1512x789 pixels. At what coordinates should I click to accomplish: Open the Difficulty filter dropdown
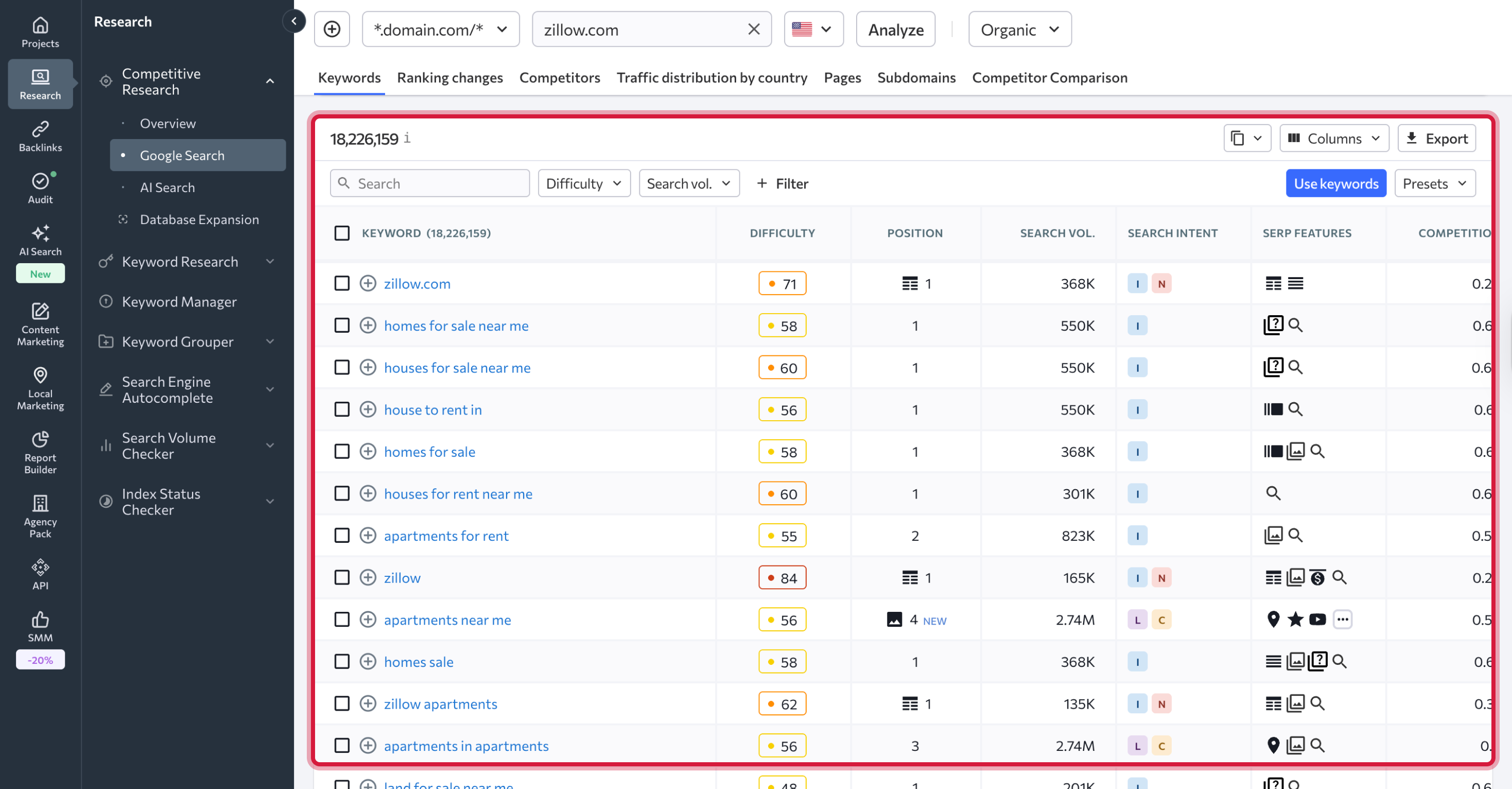[x=583, y=183]
